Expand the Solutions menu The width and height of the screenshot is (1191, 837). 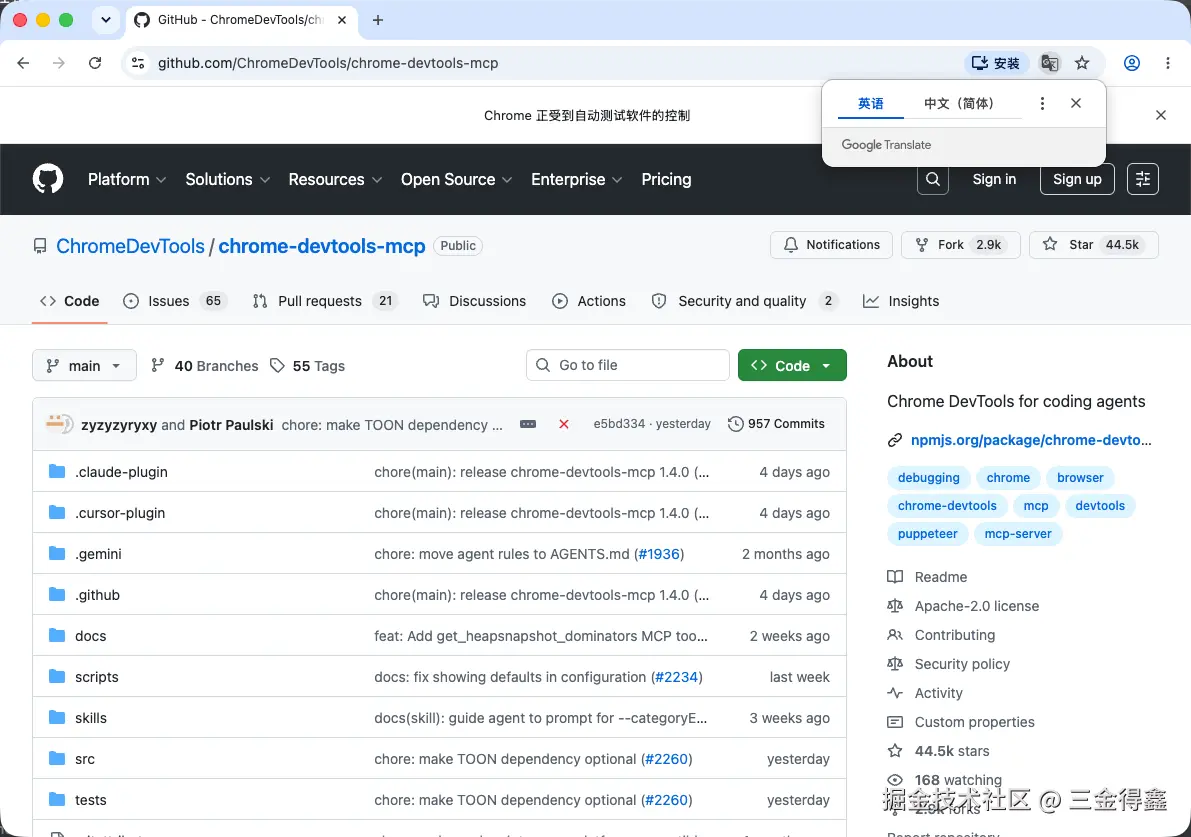pyautogui.click(x=228, y=179)
